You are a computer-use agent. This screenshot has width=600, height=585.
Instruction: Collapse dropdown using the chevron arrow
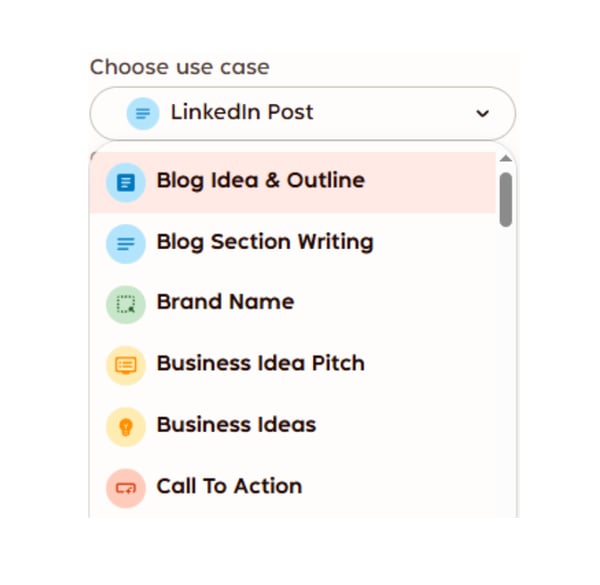point(483,113)
